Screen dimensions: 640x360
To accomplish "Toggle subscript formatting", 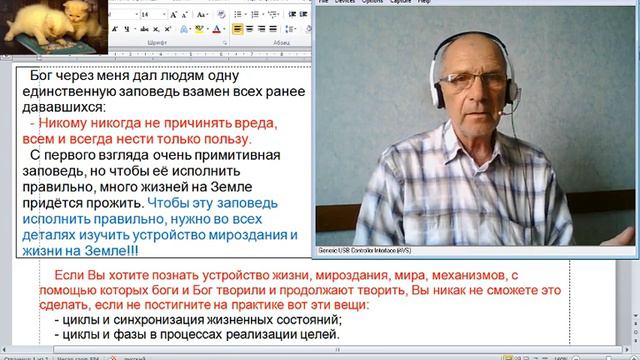I will pyautogui.click(x=156, y=29).
